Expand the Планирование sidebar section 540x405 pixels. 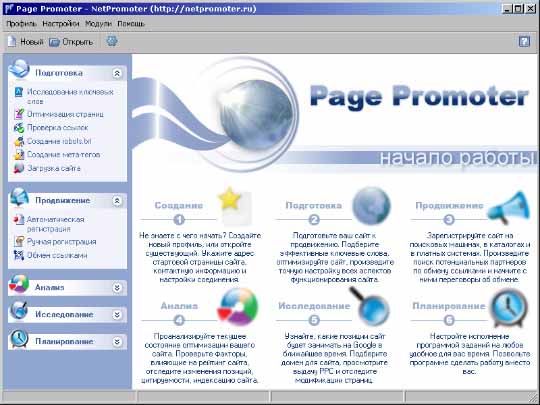(117, 342)
